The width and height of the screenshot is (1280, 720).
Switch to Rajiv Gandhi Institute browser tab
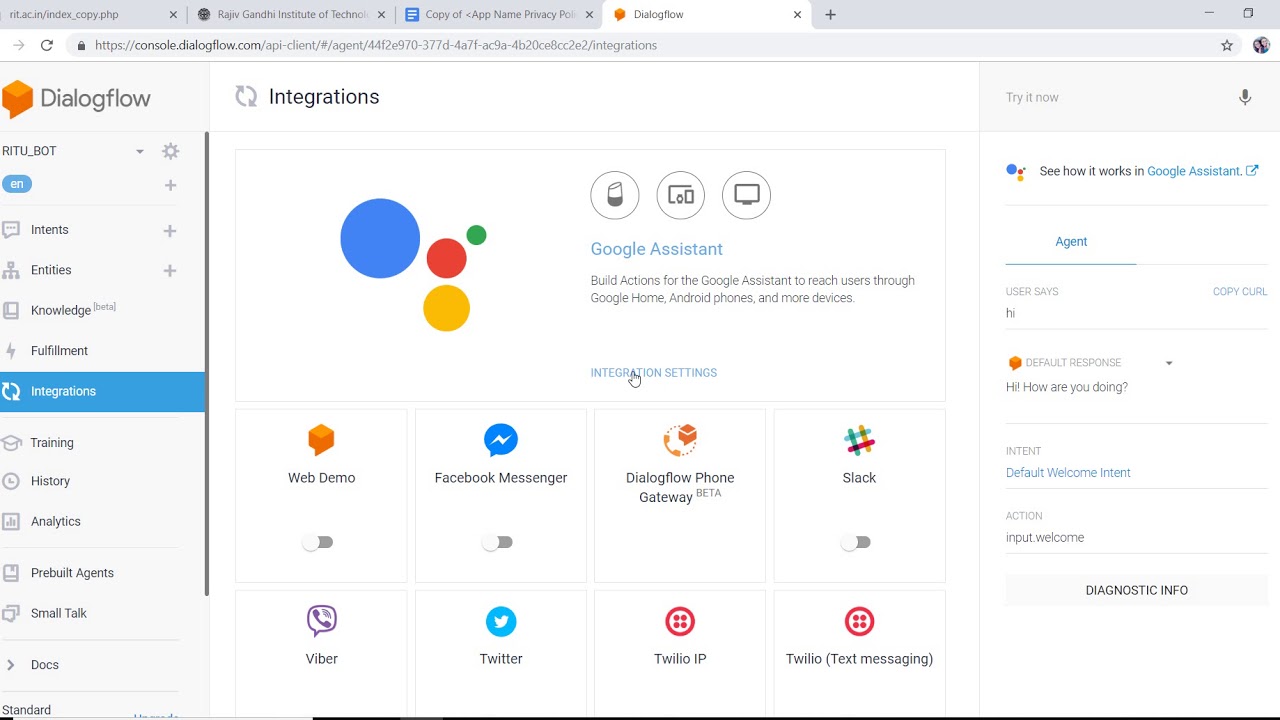294,15
